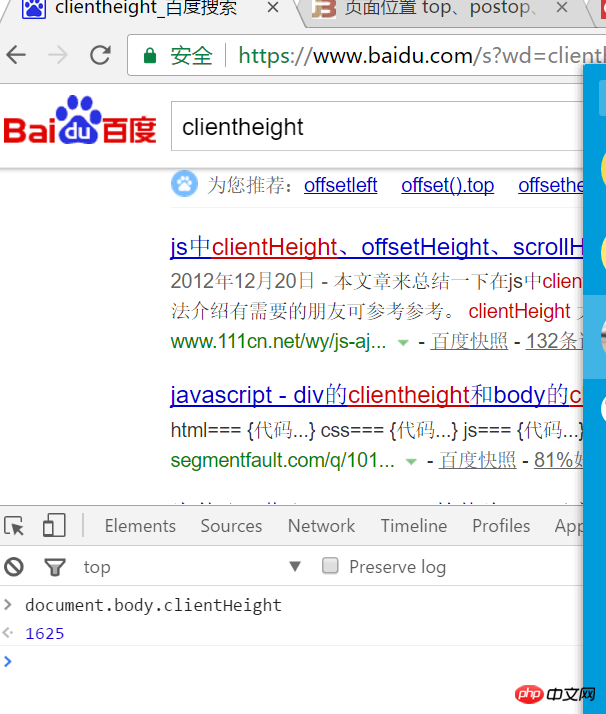This screenshot has width=606, height=714.
Task: Open the Network panel tab
Action: coord(321,526)
